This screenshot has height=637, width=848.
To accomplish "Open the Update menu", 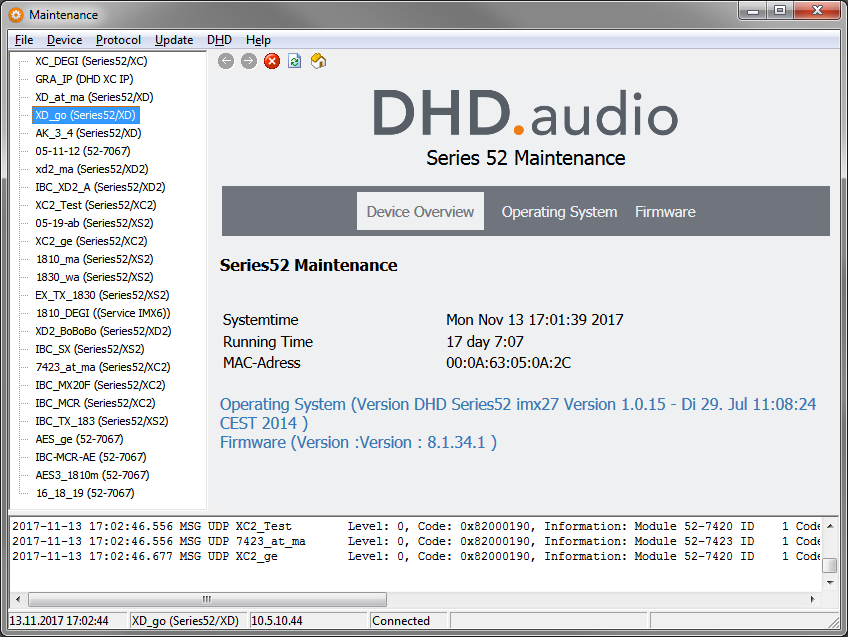I will [x=174, y=40].
